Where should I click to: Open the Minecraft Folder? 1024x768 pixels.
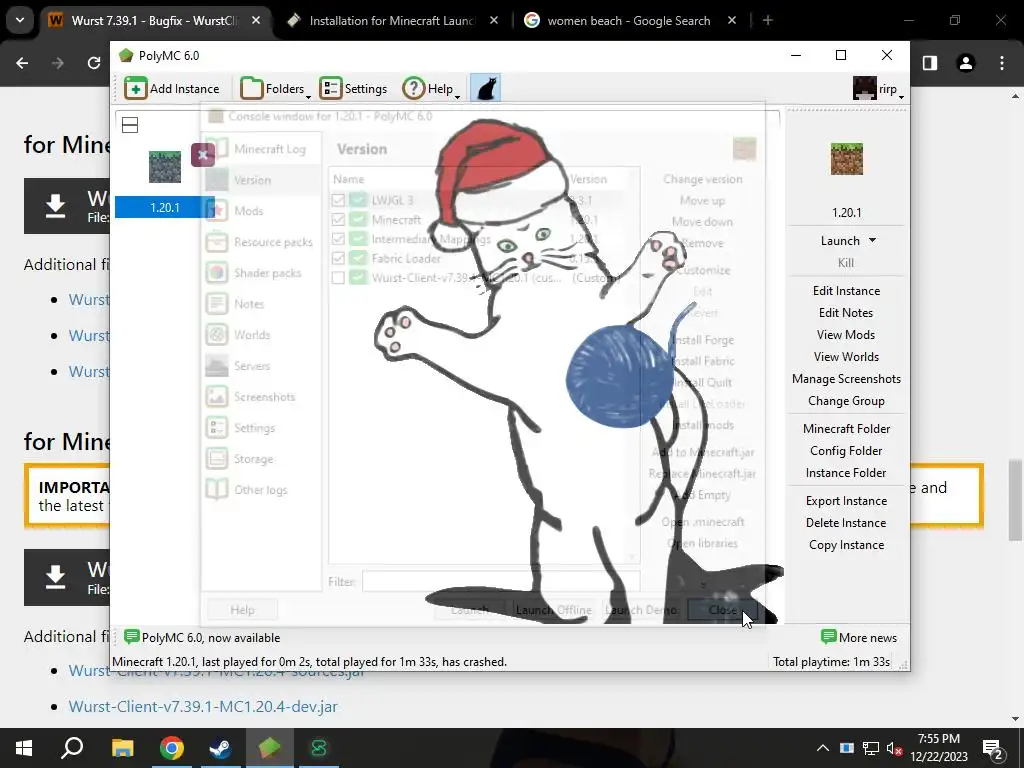(846, 429)
